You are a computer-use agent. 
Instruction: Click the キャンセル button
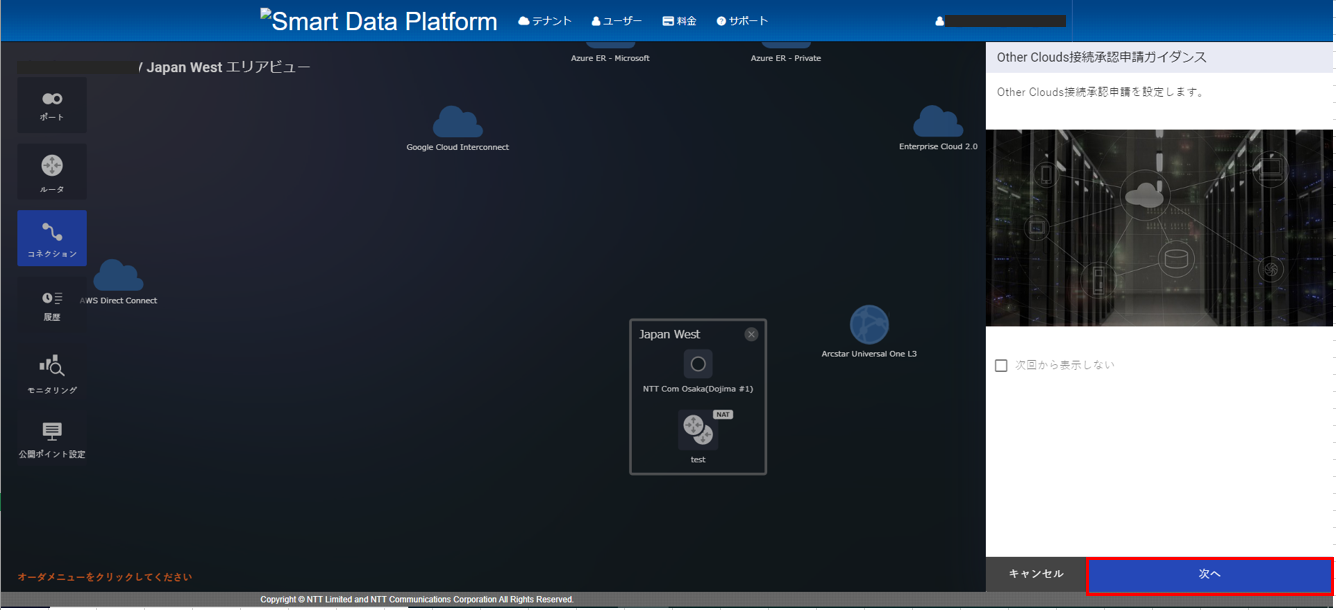tap(1036, 574)
